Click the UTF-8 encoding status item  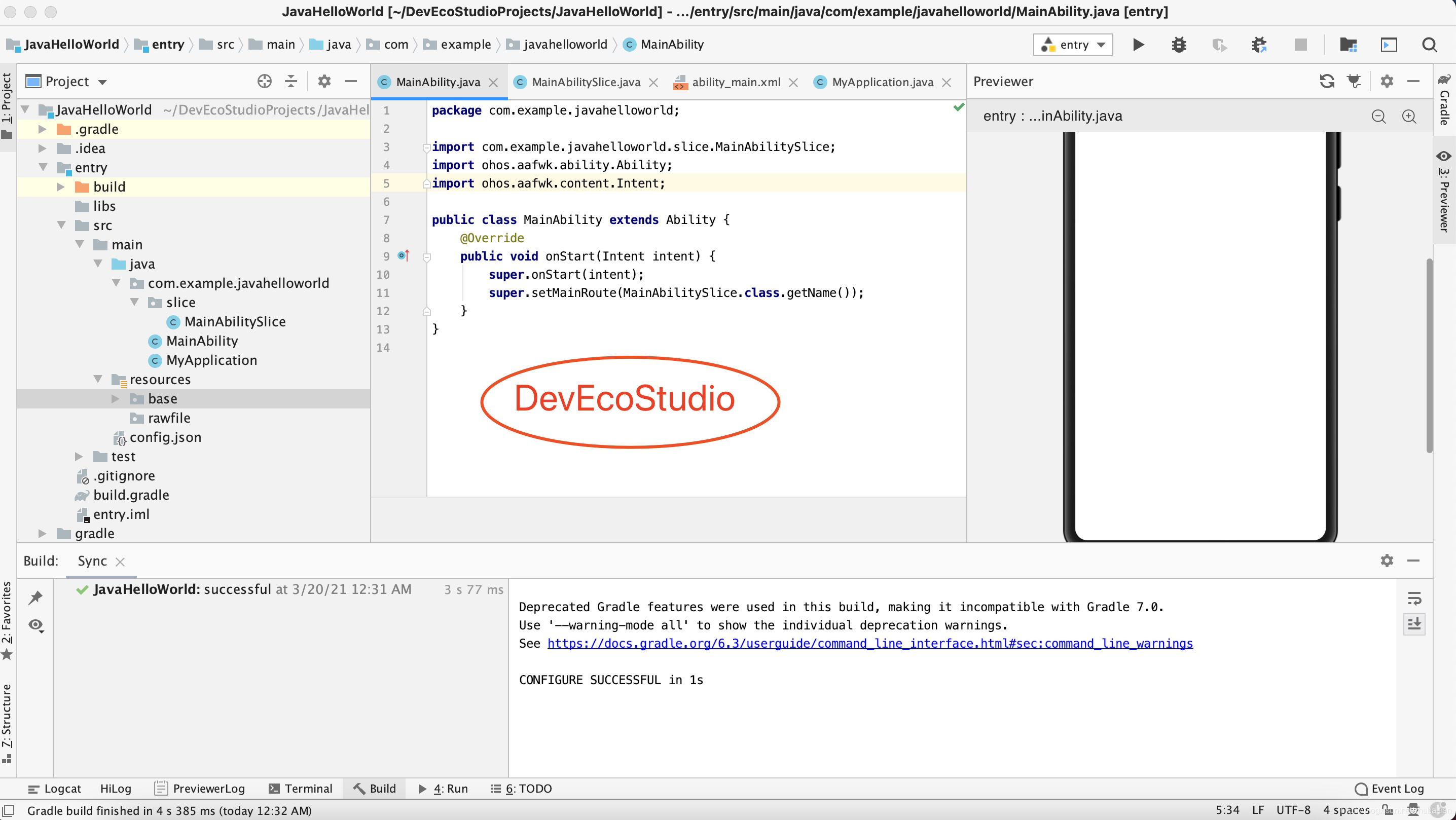point(1293,810)
